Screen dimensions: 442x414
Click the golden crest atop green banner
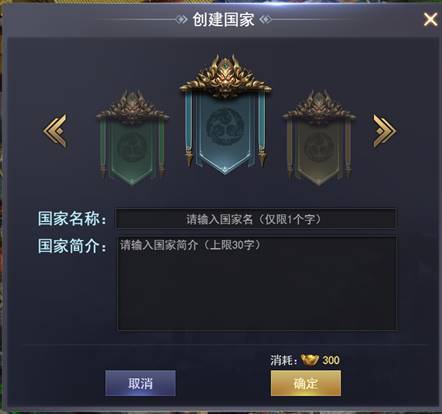pyautogui.click(x=132, y=106)
